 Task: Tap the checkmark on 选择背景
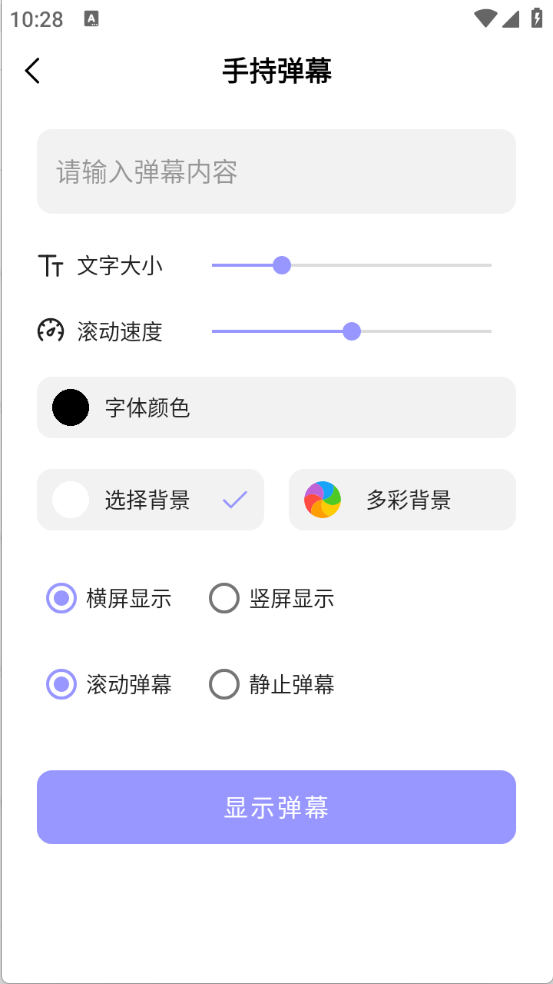click(x=235, y=500)
